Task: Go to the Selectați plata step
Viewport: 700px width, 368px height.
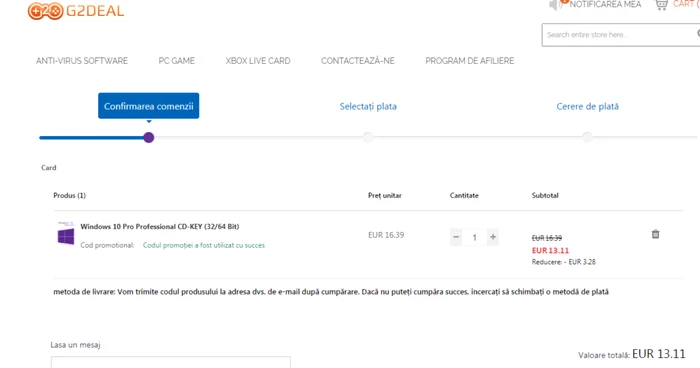Action: point(368,106)
